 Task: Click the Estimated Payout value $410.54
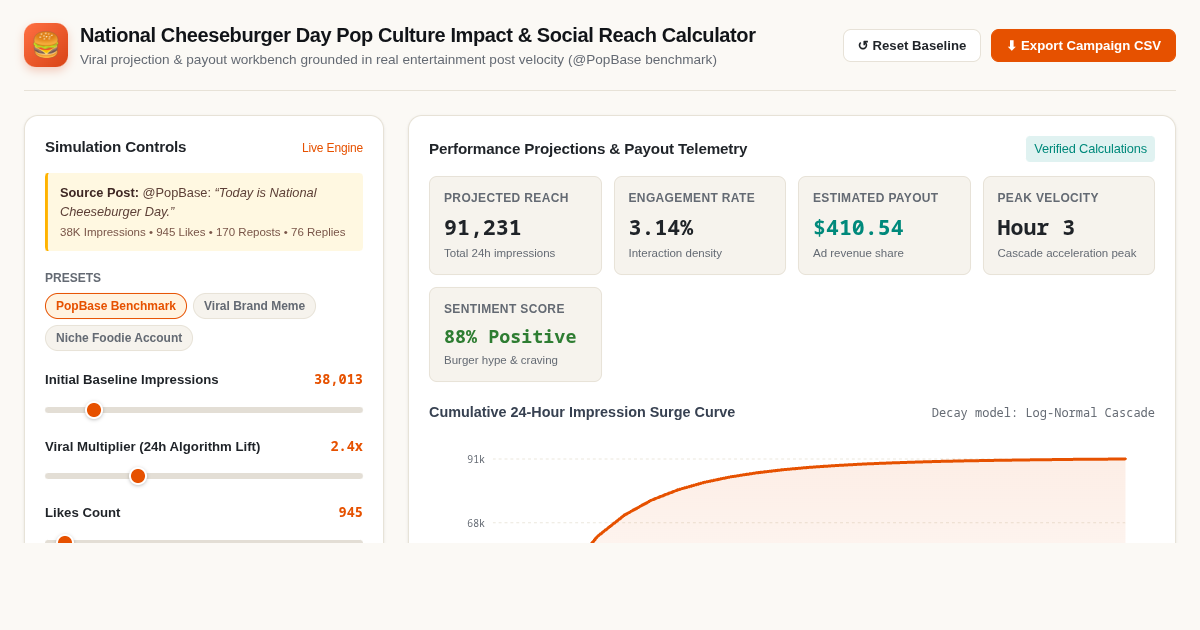coord(858,228)
